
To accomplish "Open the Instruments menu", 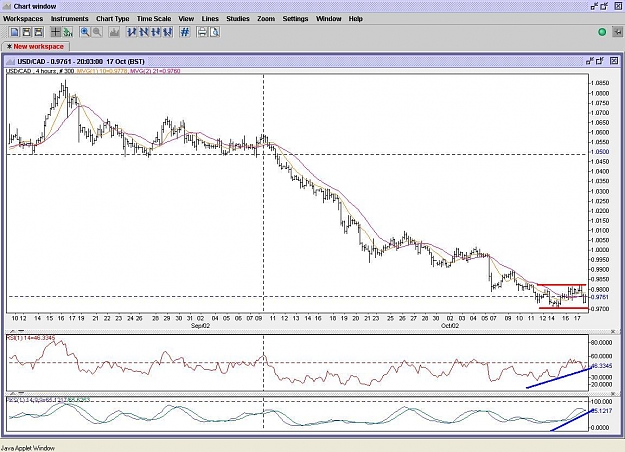I will (69, 19).
